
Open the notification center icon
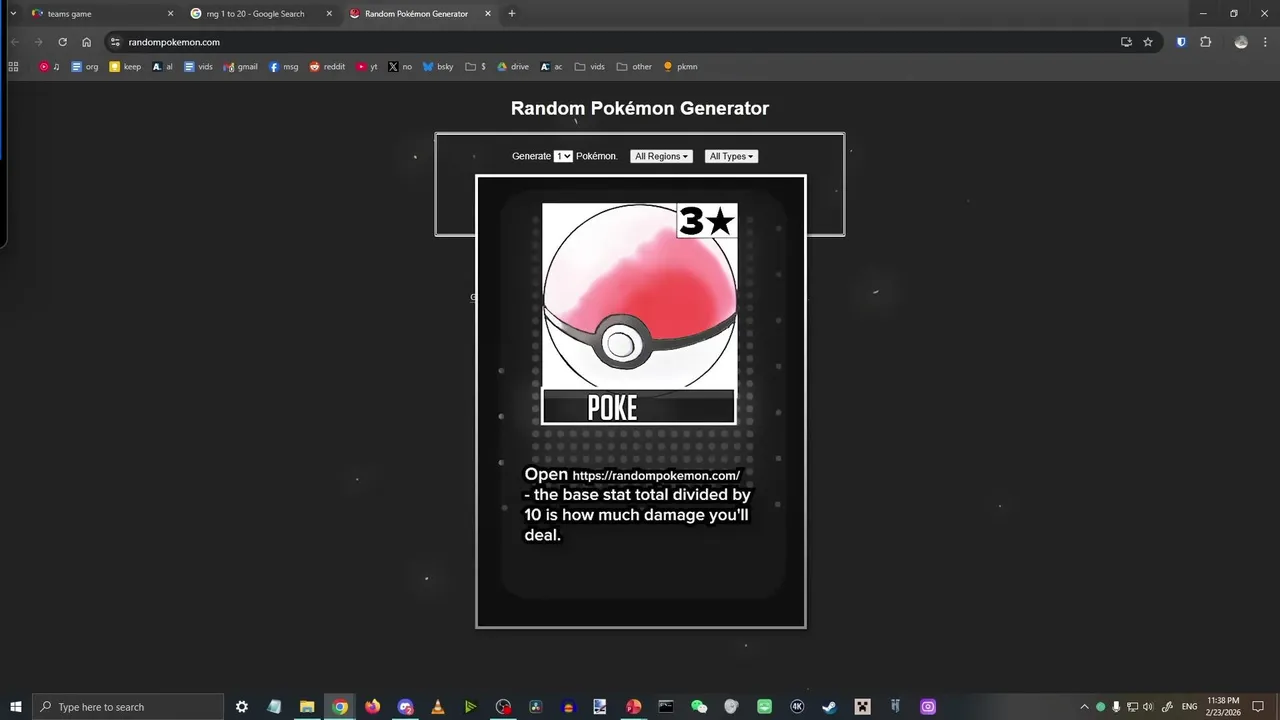(1258, 707)
